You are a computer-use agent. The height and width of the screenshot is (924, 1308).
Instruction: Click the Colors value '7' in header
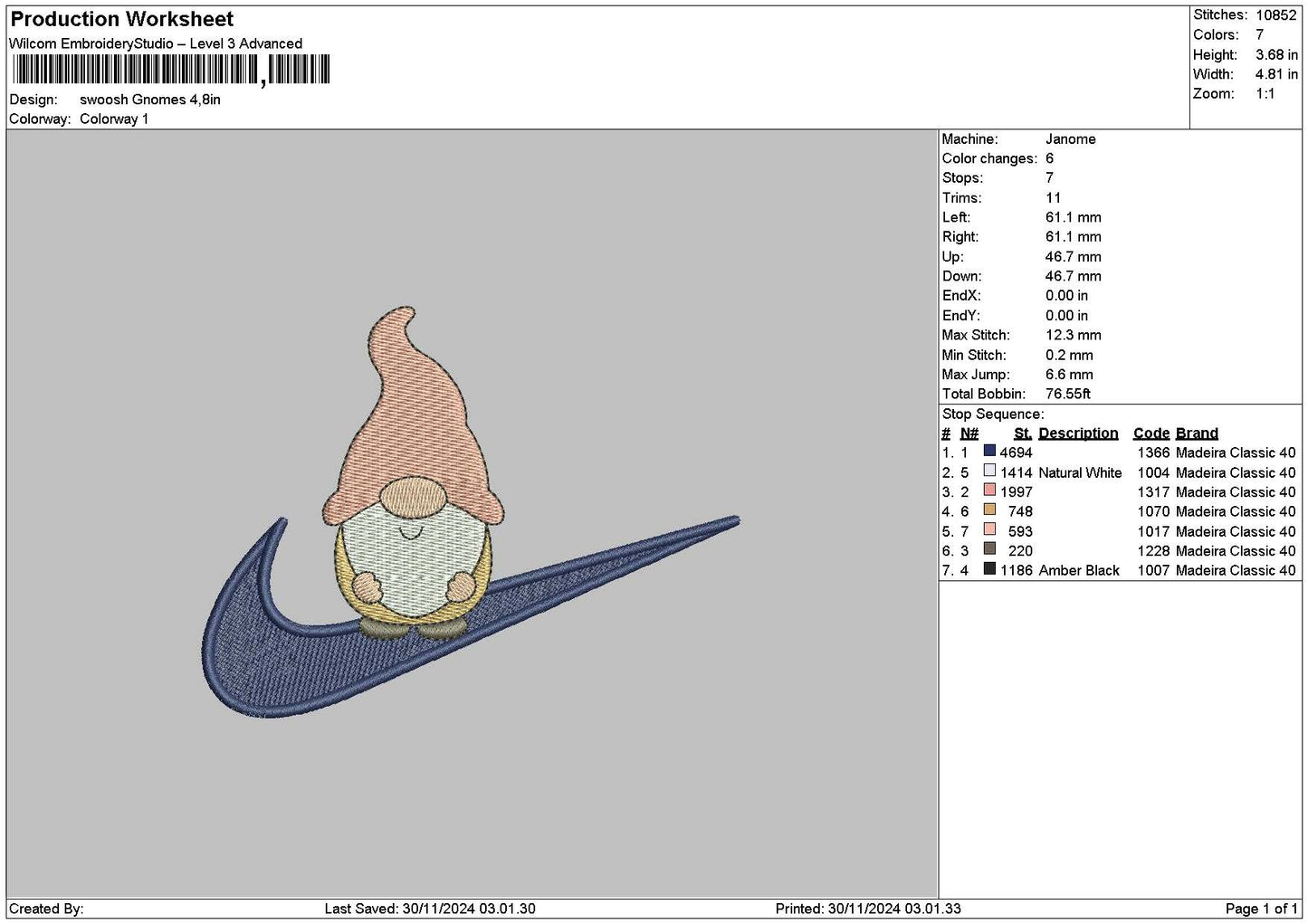coord(1260,35)
